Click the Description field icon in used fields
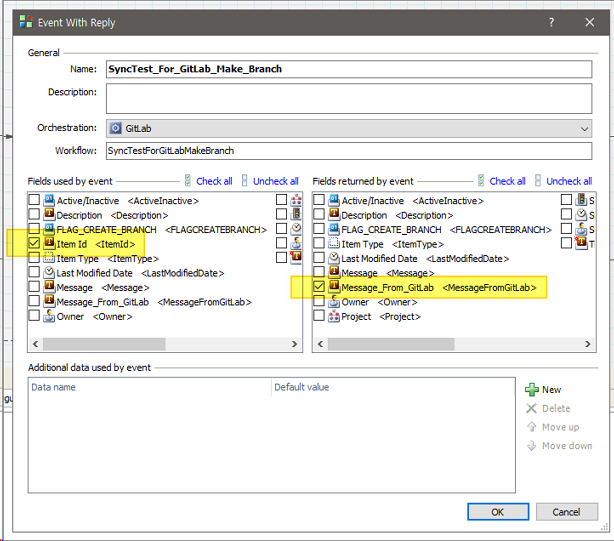 pos(49,215)
